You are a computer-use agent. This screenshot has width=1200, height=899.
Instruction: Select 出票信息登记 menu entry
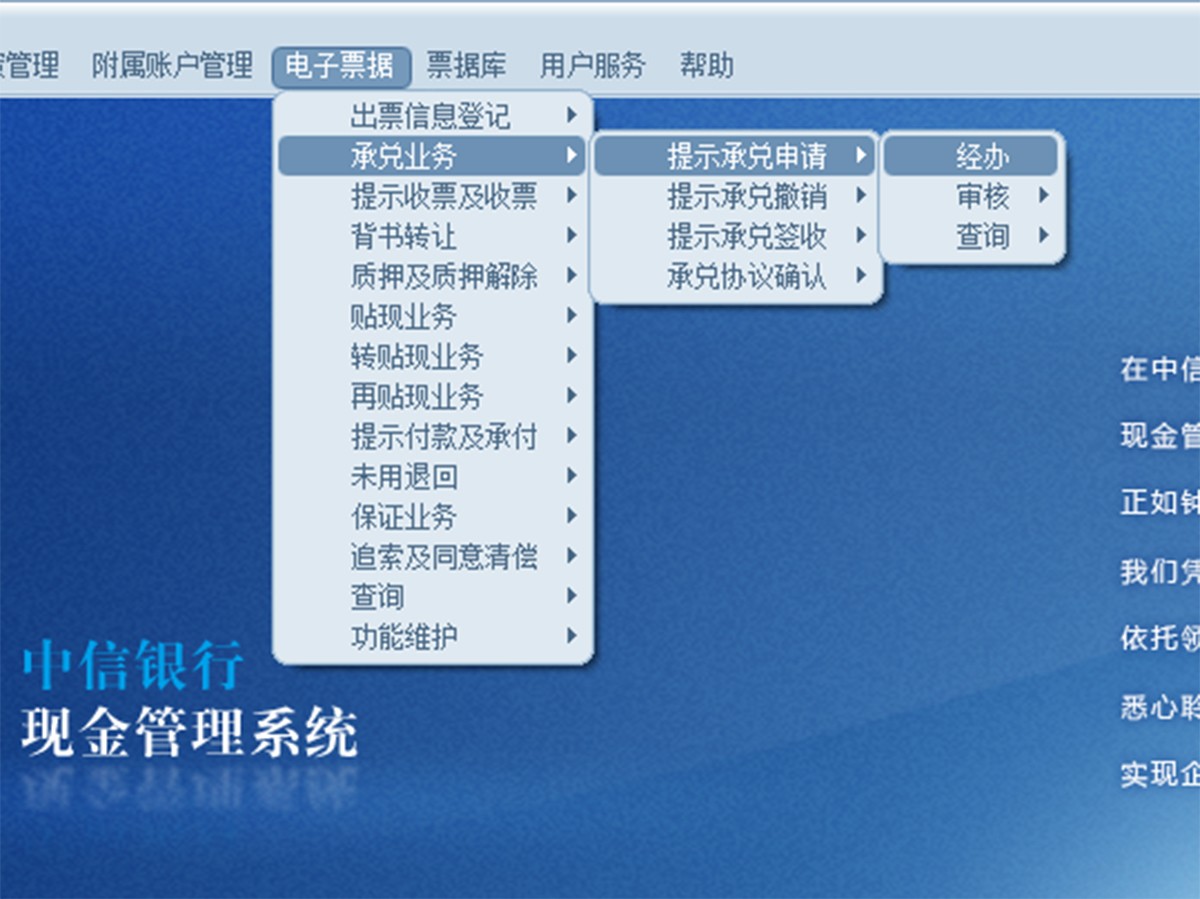pos(432,116)
